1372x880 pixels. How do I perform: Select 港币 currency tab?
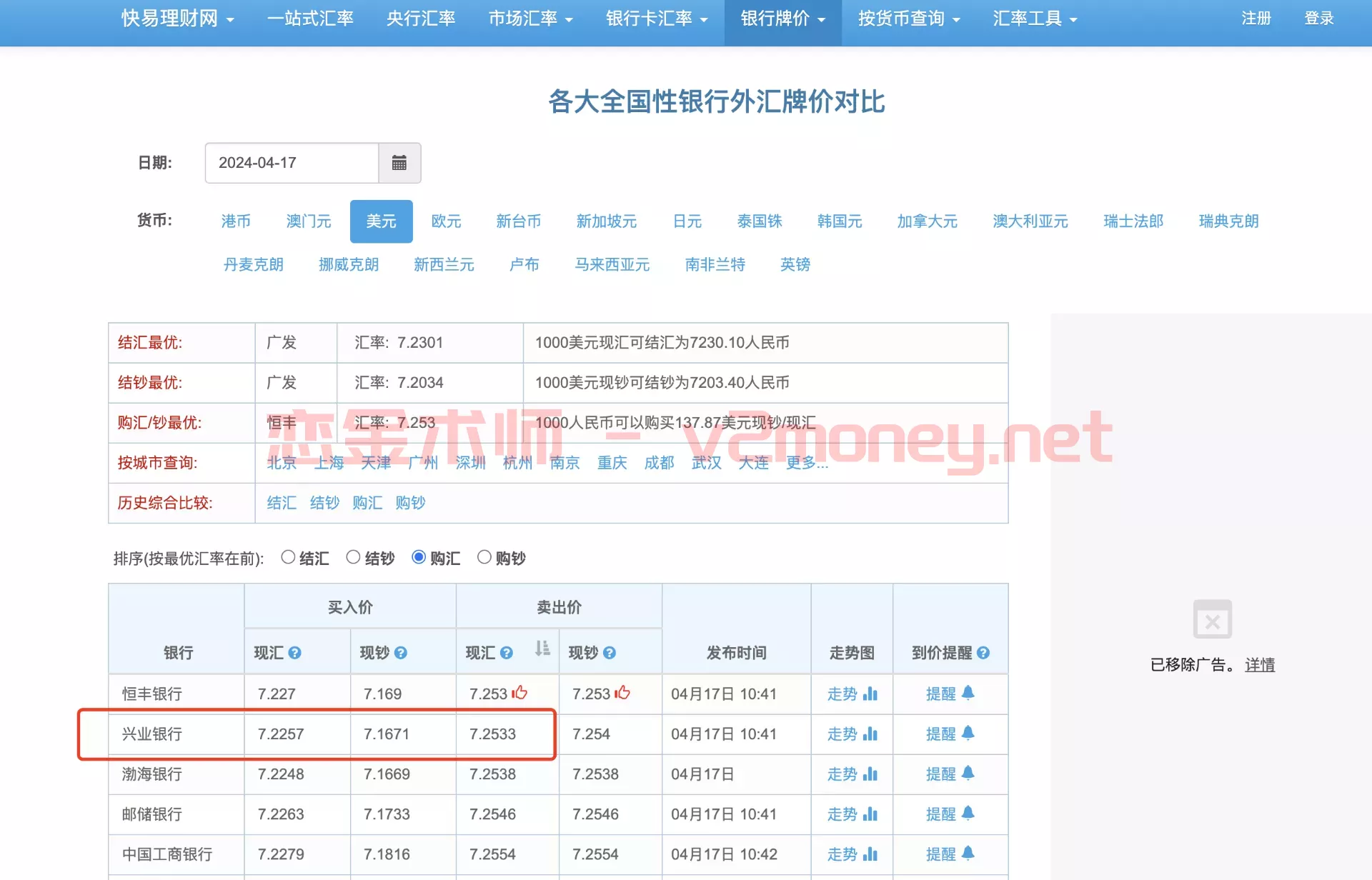click(236, 221)
